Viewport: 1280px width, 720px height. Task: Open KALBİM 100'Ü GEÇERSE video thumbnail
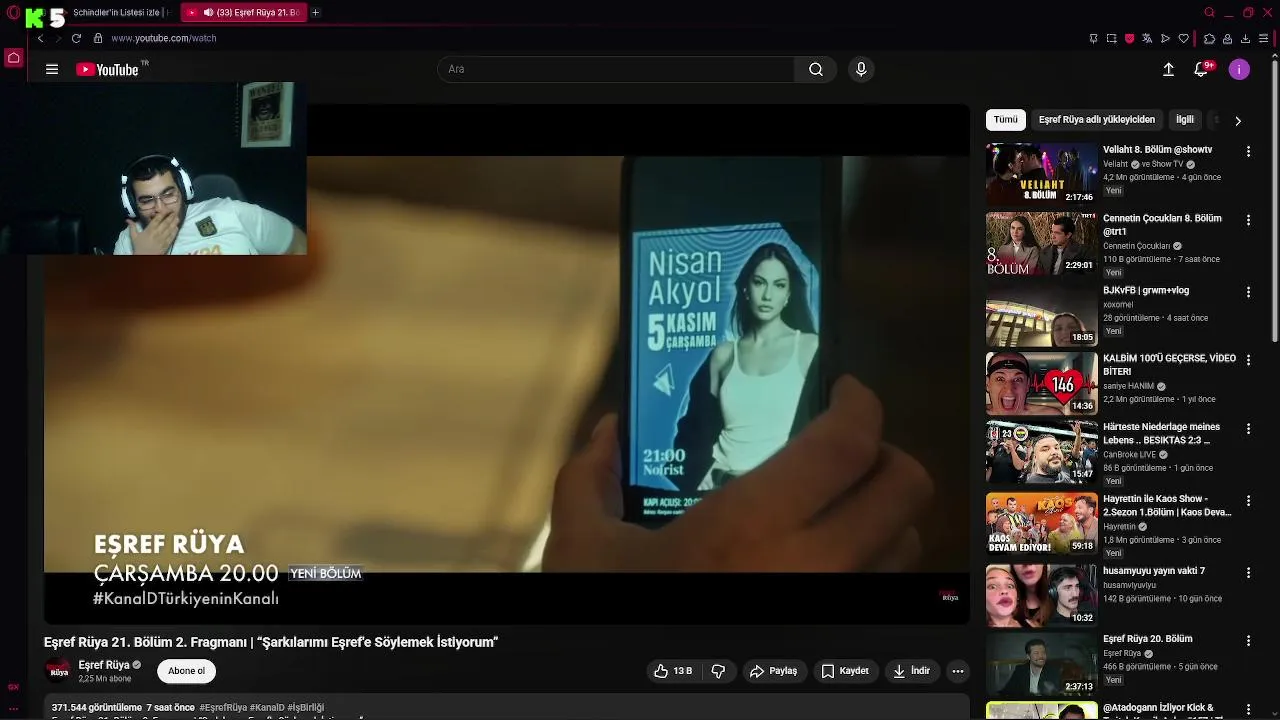1041,383
